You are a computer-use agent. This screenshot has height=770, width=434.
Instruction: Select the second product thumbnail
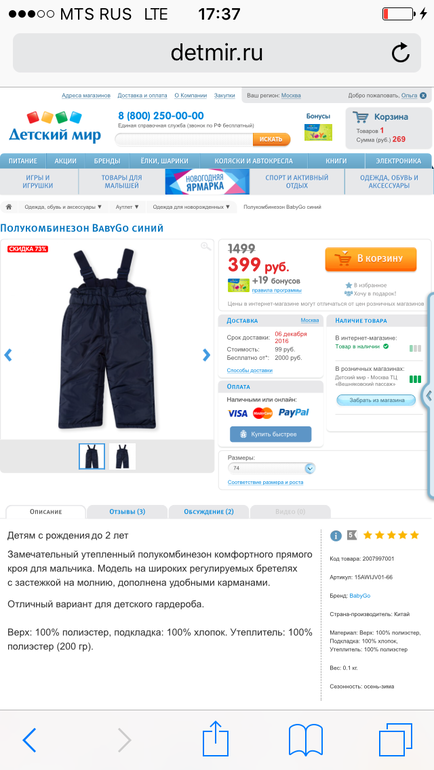(x=122, y=456)
